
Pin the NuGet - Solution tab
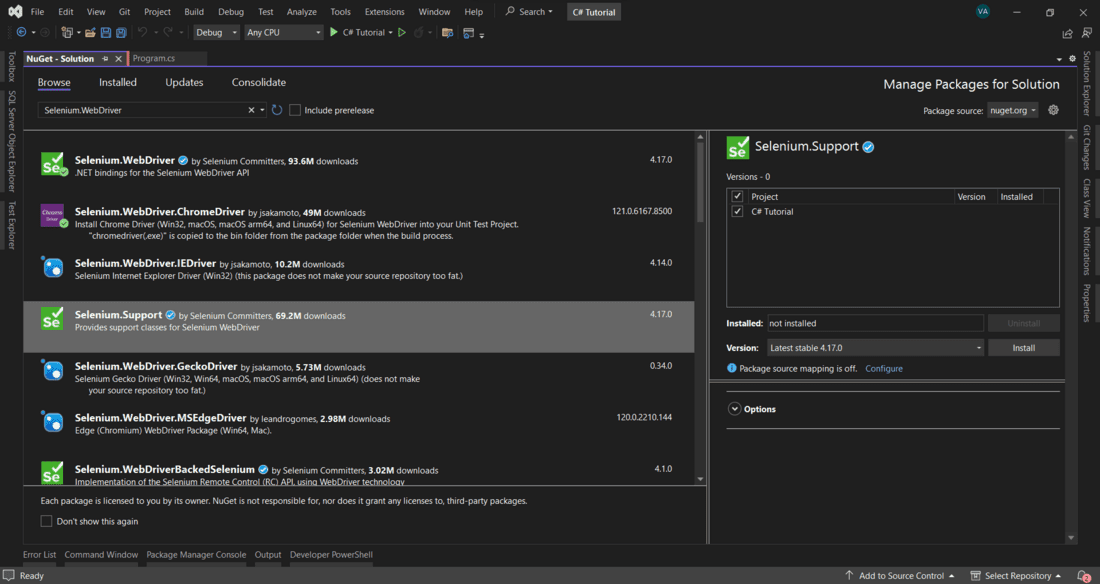105,59
